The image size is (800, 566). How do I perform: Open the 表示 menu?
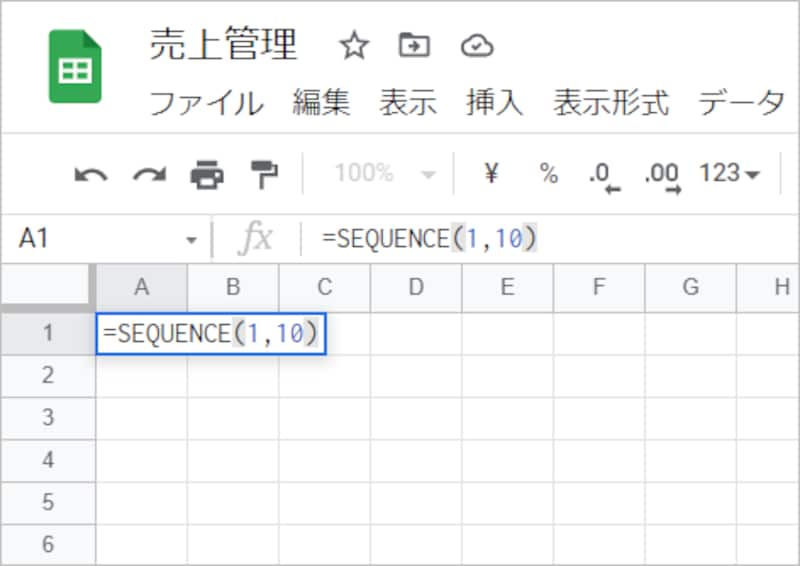coord(408,102)
